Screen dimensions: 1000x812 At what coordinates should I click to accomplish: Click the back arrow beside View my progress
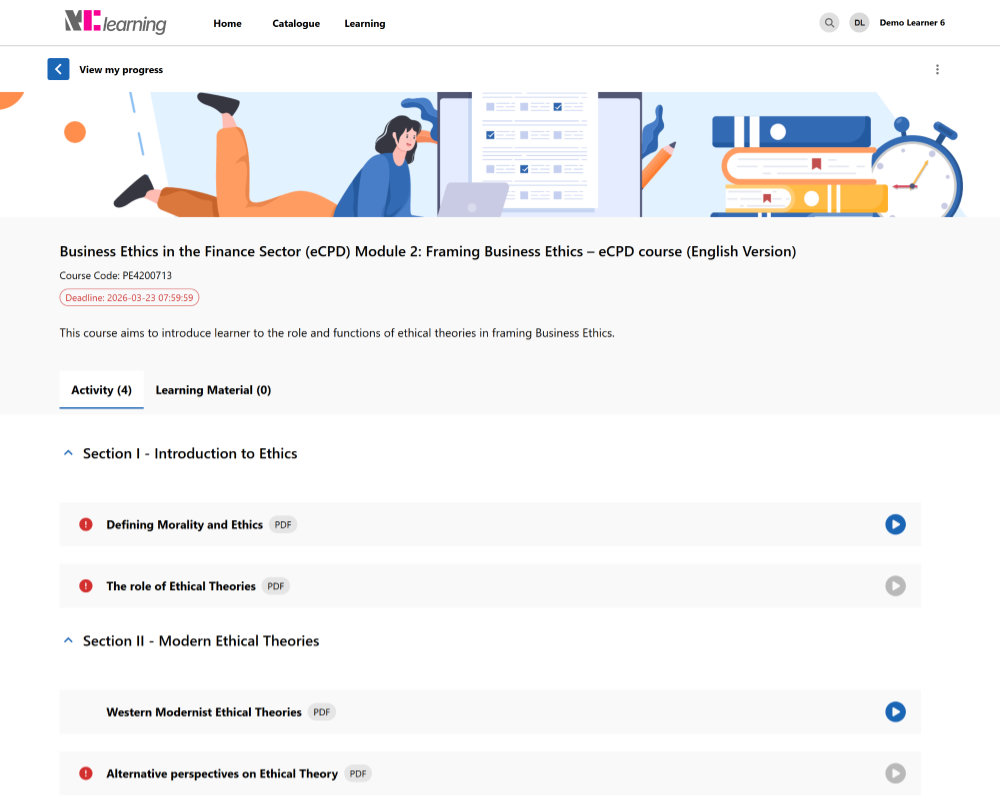(58, 69)
